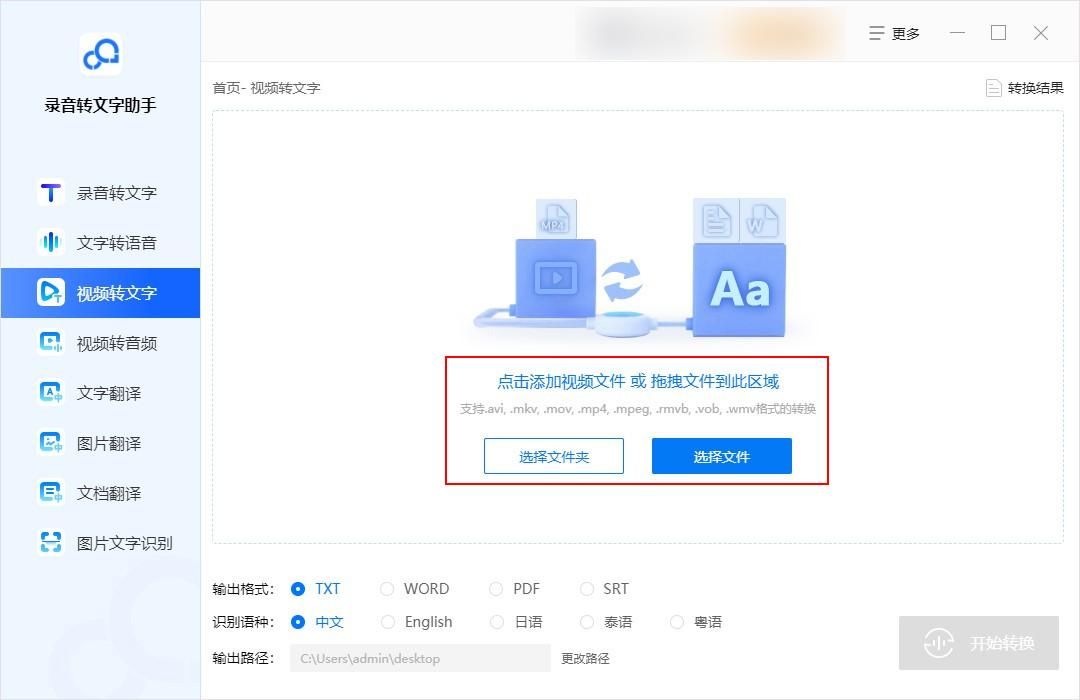1080x700 pixels.
Task: Open 图片文字识别 from the sidebar
Action: [101, 543]
